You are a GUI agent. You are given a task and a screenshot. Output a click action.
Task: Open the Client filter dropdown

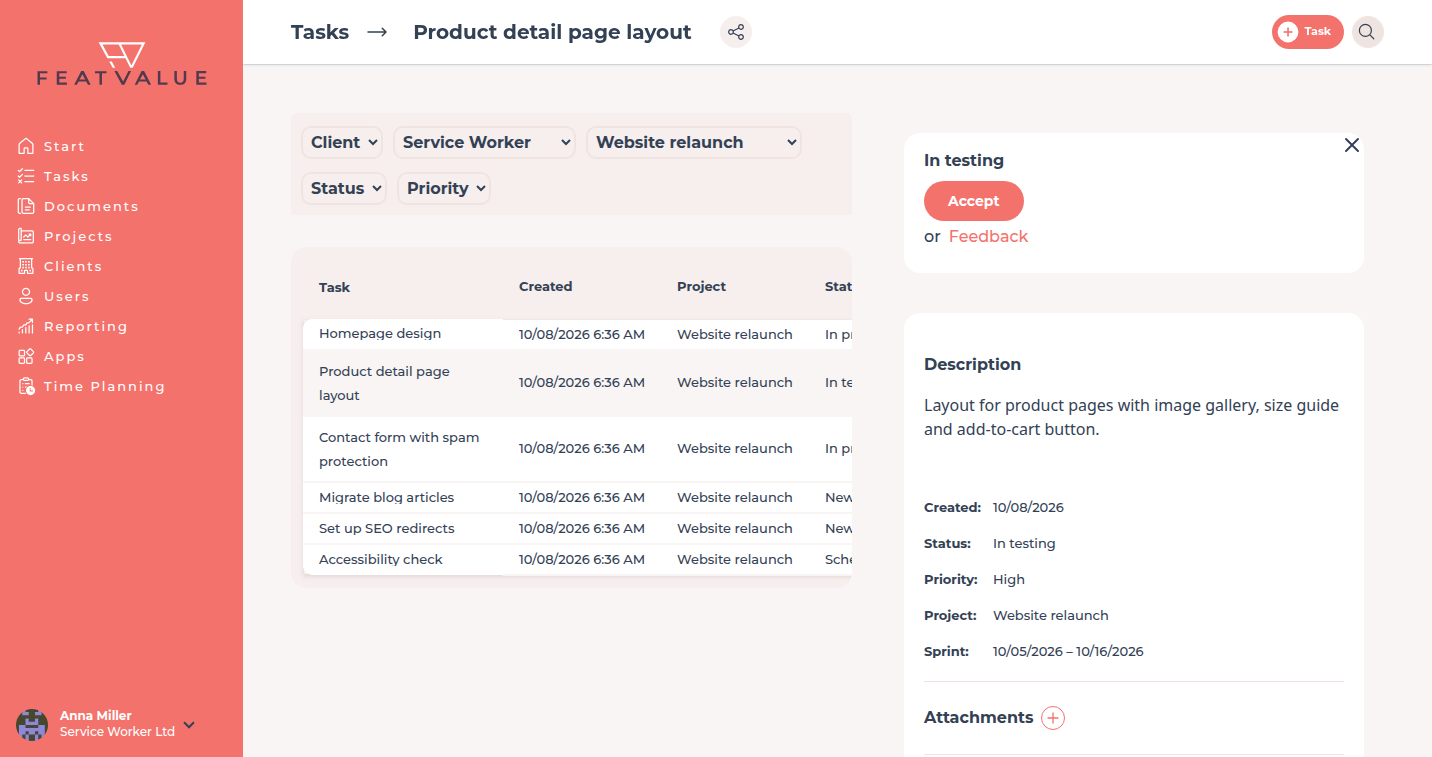(343, 142)
